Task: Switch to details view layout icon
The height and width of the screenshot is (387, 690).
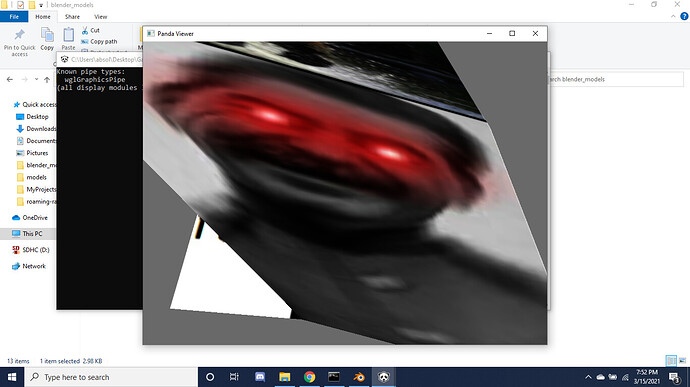Action: (671, 361)
